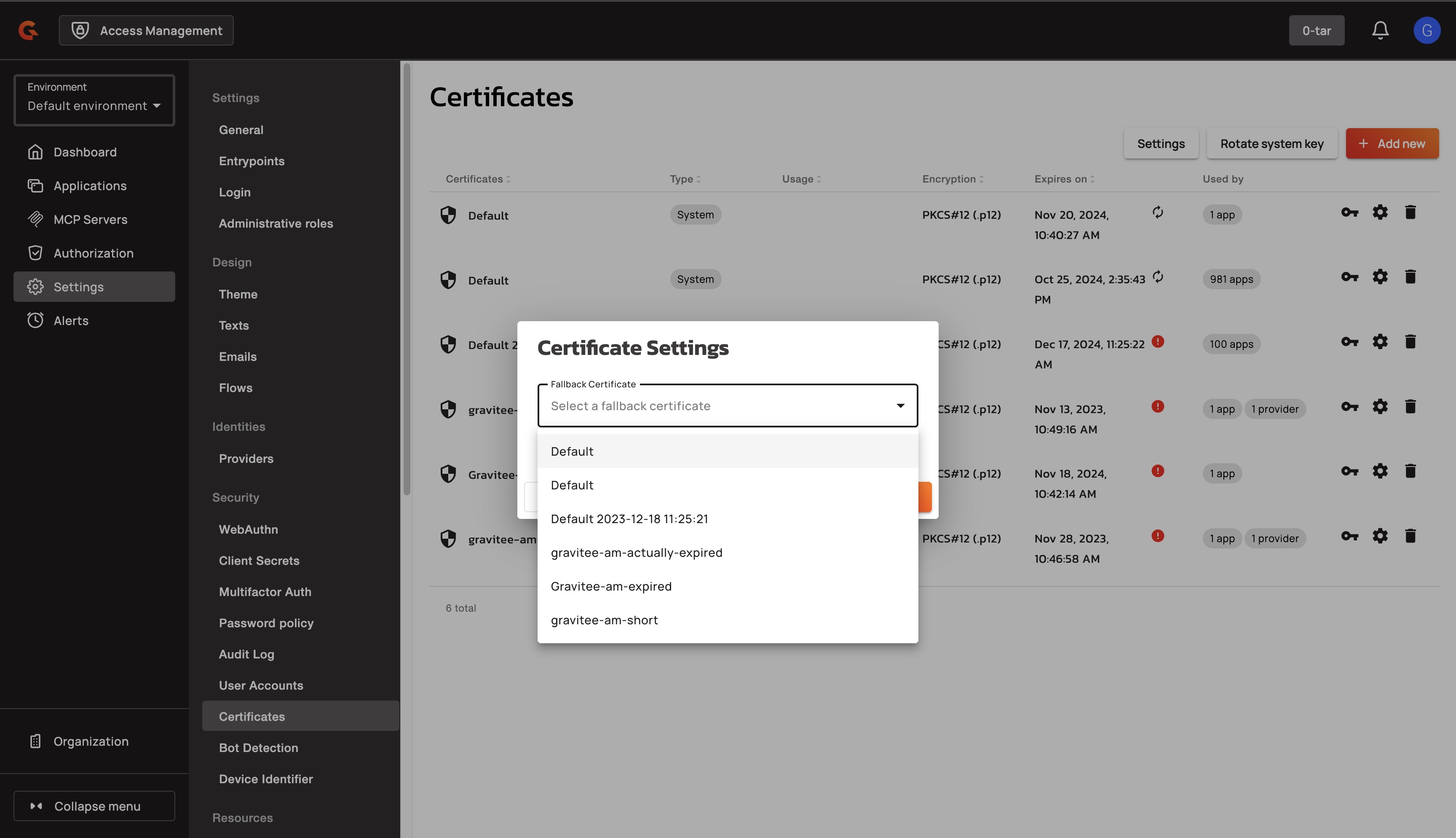This screenshot has height=838, width=1456.
Task: Open the key icon for the Default certificate
Action: tap(1349, 212)
